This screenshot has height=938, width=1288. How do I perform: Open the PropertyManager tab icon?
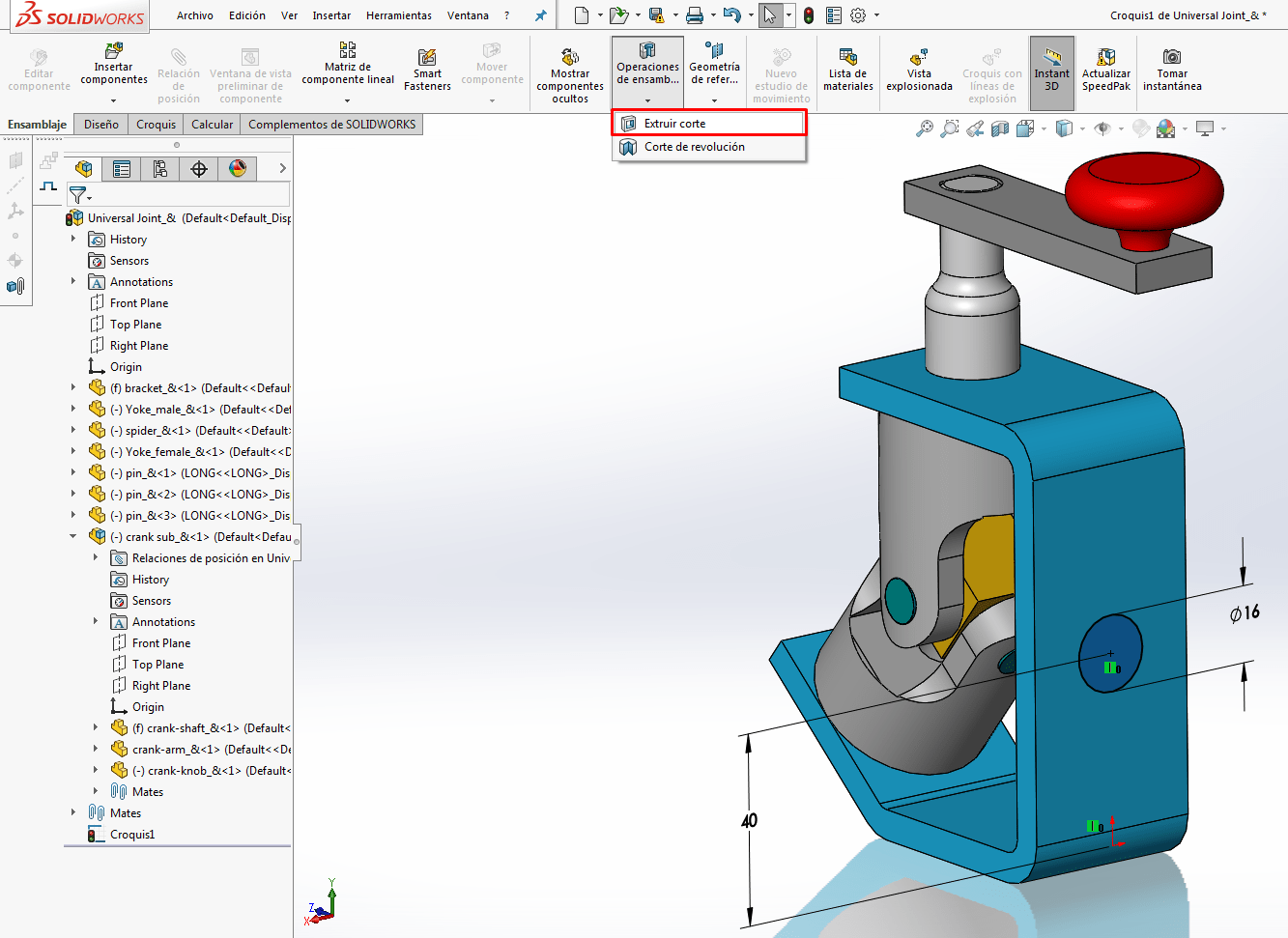click(122, 169)
